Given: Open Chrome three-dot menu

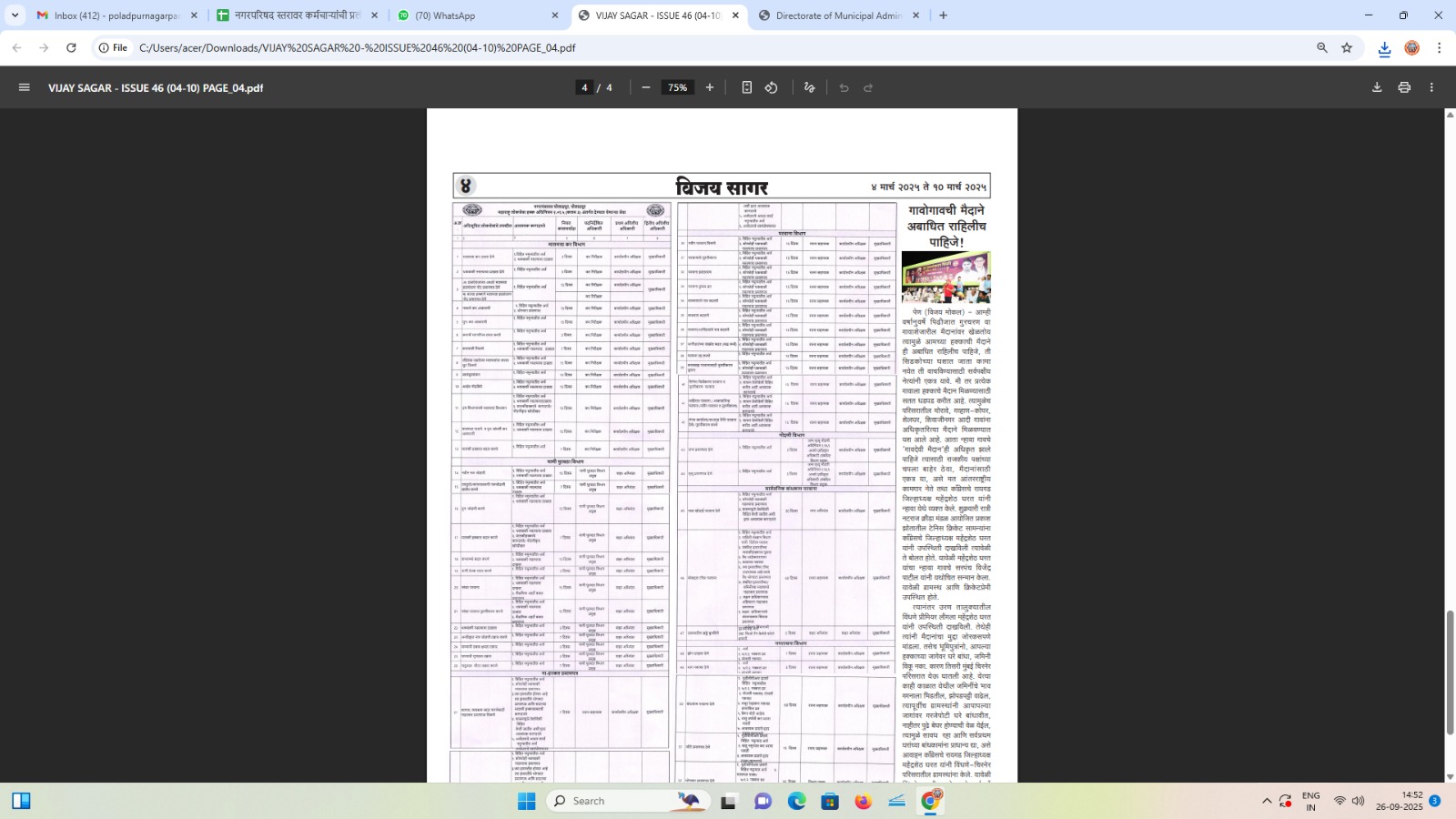Looking at the screenshot, I should [1439, 47].
